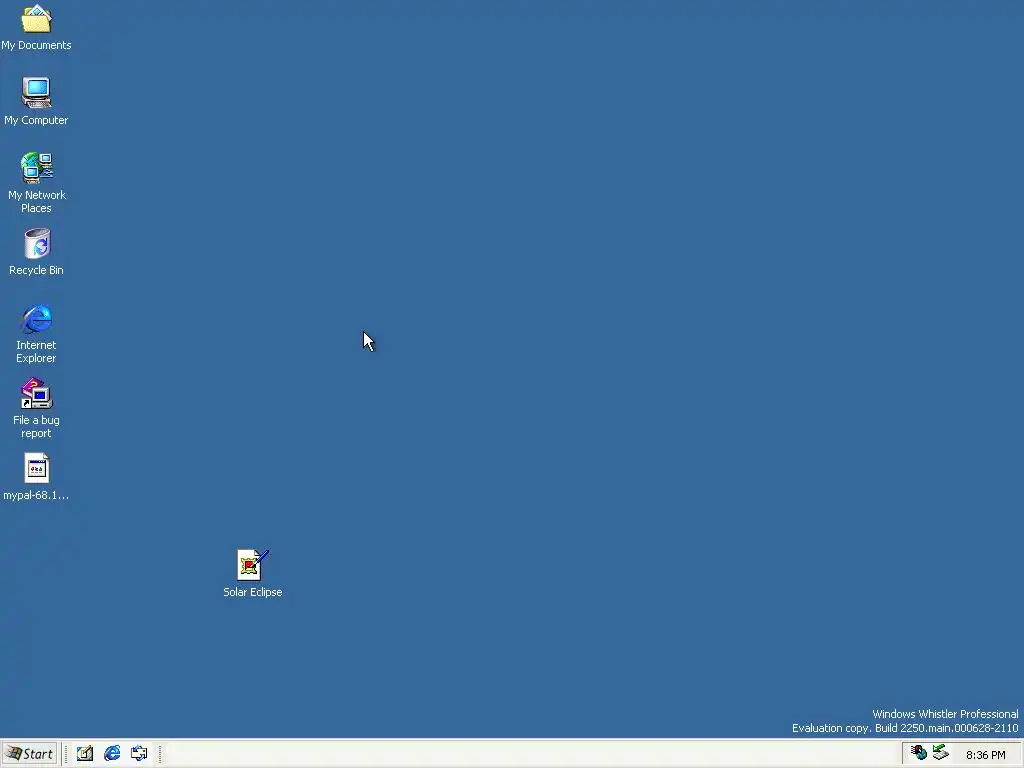Click the network tray icon with globe
Viewport: 1024px width, 768px height.
pos(919,753)
